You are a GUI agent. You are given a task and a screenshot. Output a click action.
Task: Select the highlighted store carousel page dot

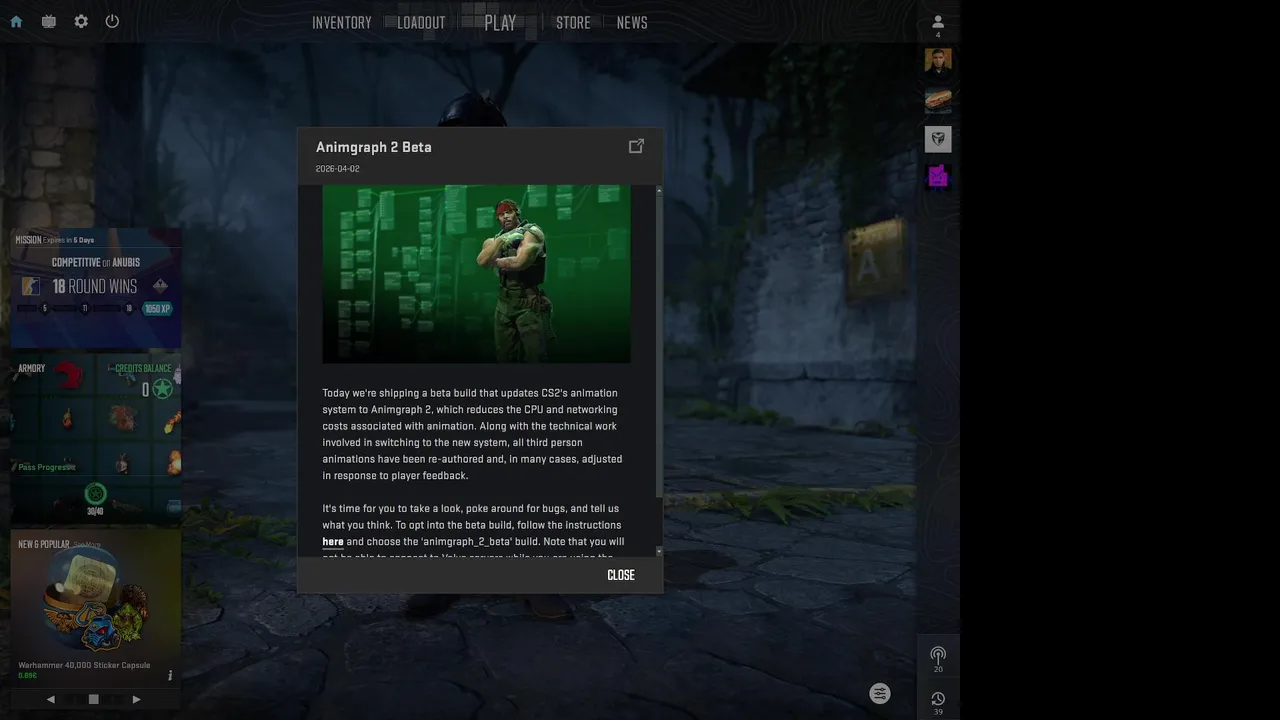tap(94, 699)
